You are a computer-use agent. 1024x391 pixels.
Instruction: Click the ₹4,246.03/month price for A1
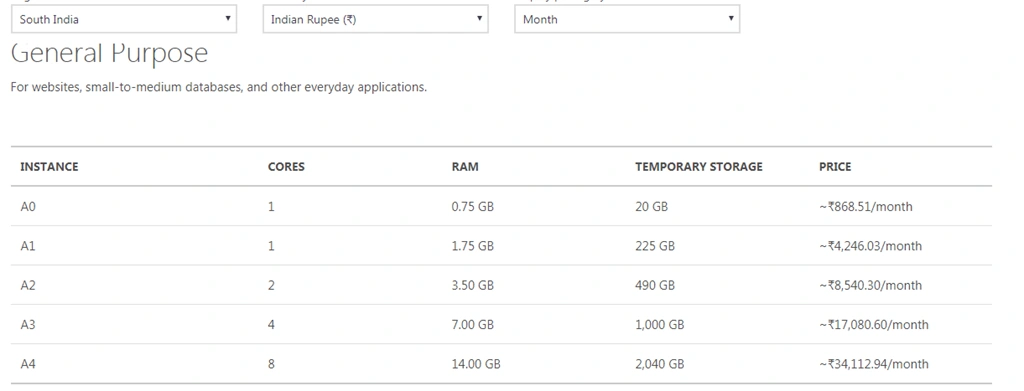tap(871, 246)
